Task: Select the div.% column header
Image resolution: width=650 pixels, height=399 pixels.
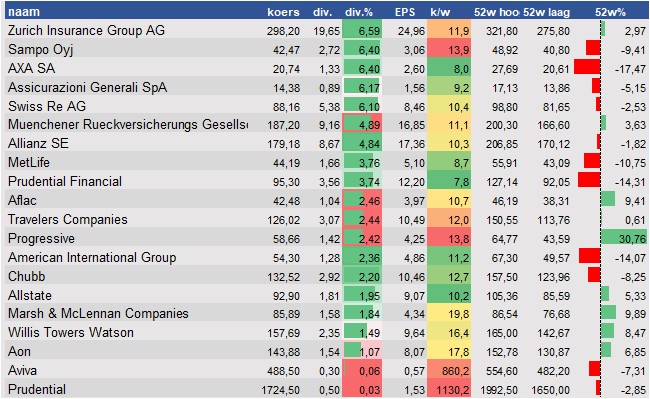Action: [359, 12]
